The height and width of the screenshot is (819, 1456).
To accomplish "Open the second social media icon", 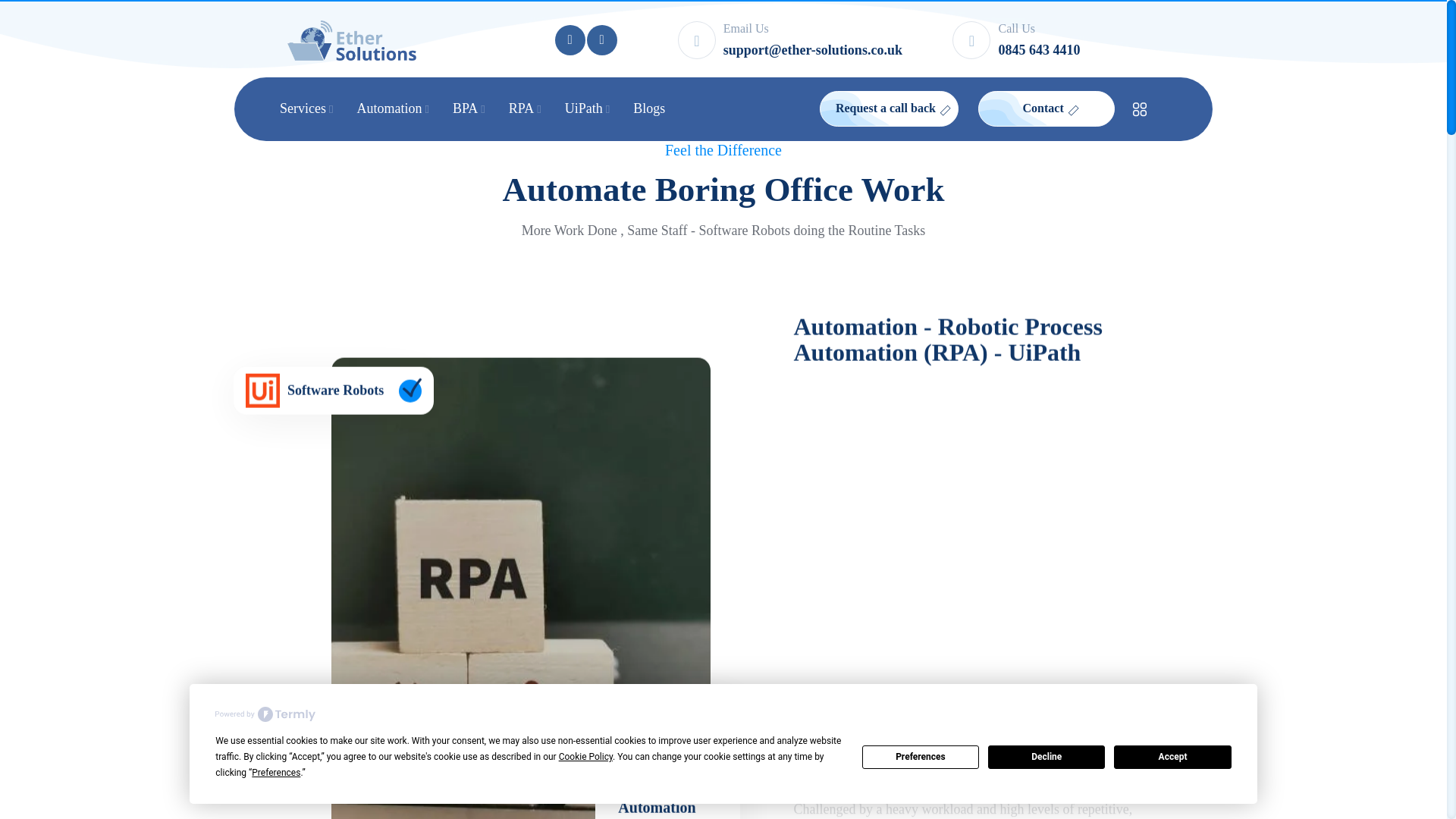I will coord(601,40).
